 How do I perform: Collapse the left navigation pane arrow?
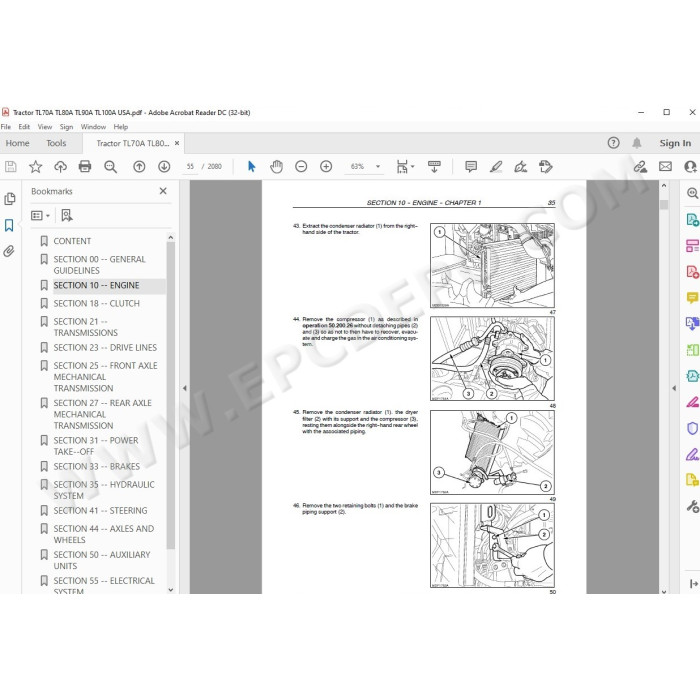184,388
